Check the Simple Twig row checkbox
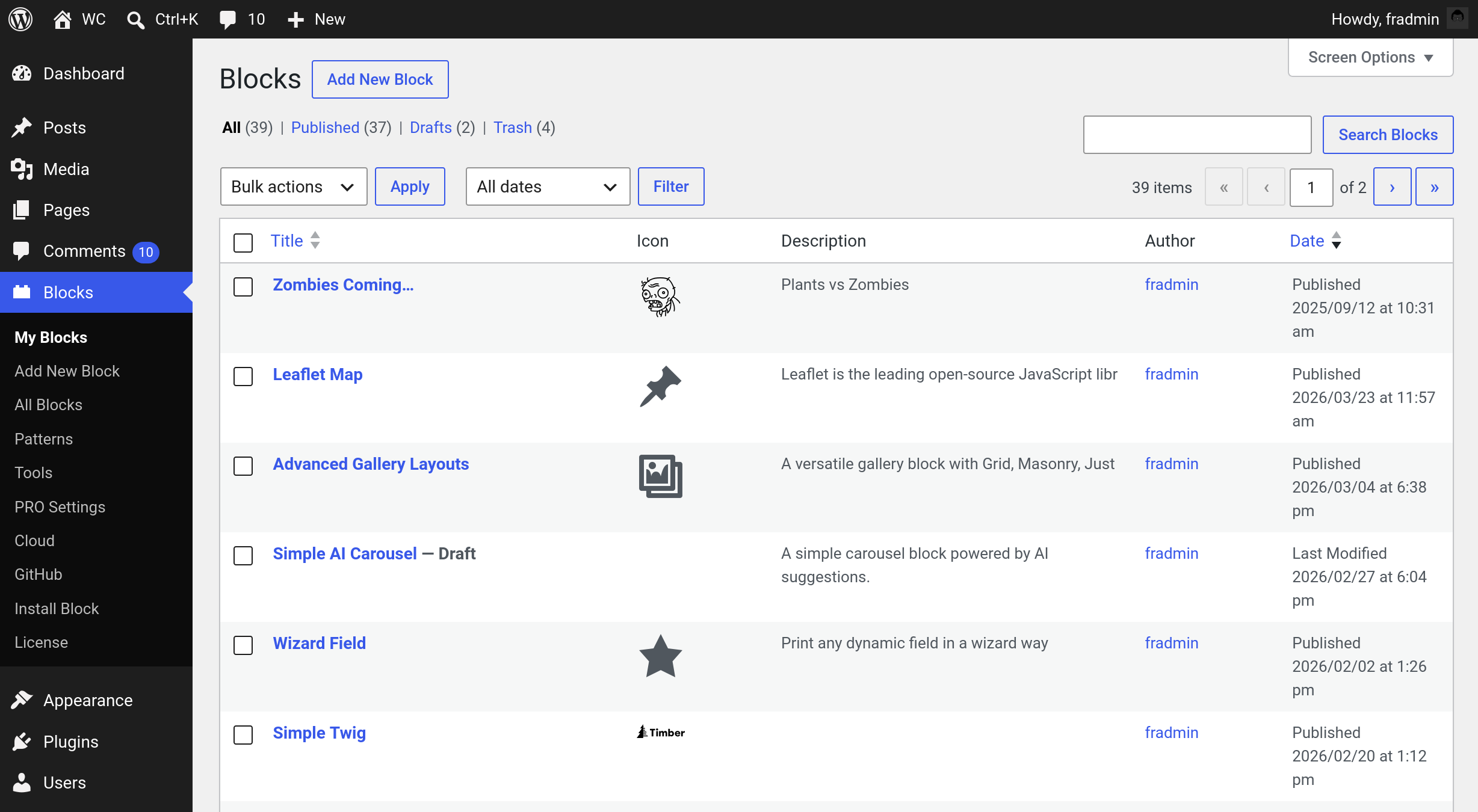Viewport: 1478px width, 812px height. pyautogui.click(x=243, y=735)
